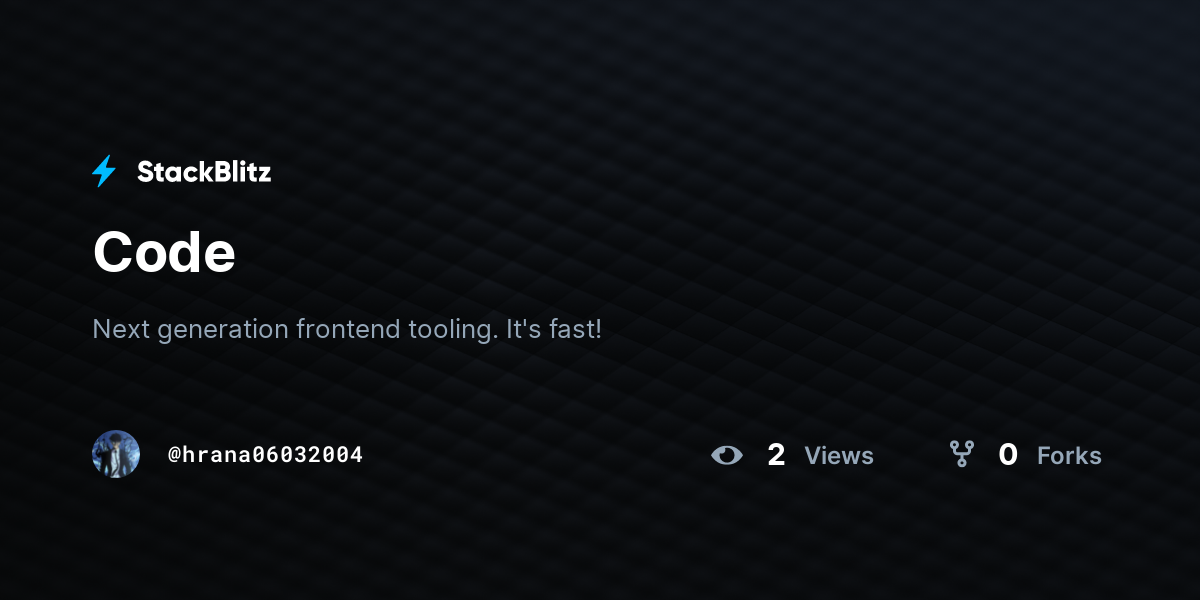The height and width of the screenshot is (600, 1200).
Task: Click the eye icon beside view count
Action: [x=727, y=456]
